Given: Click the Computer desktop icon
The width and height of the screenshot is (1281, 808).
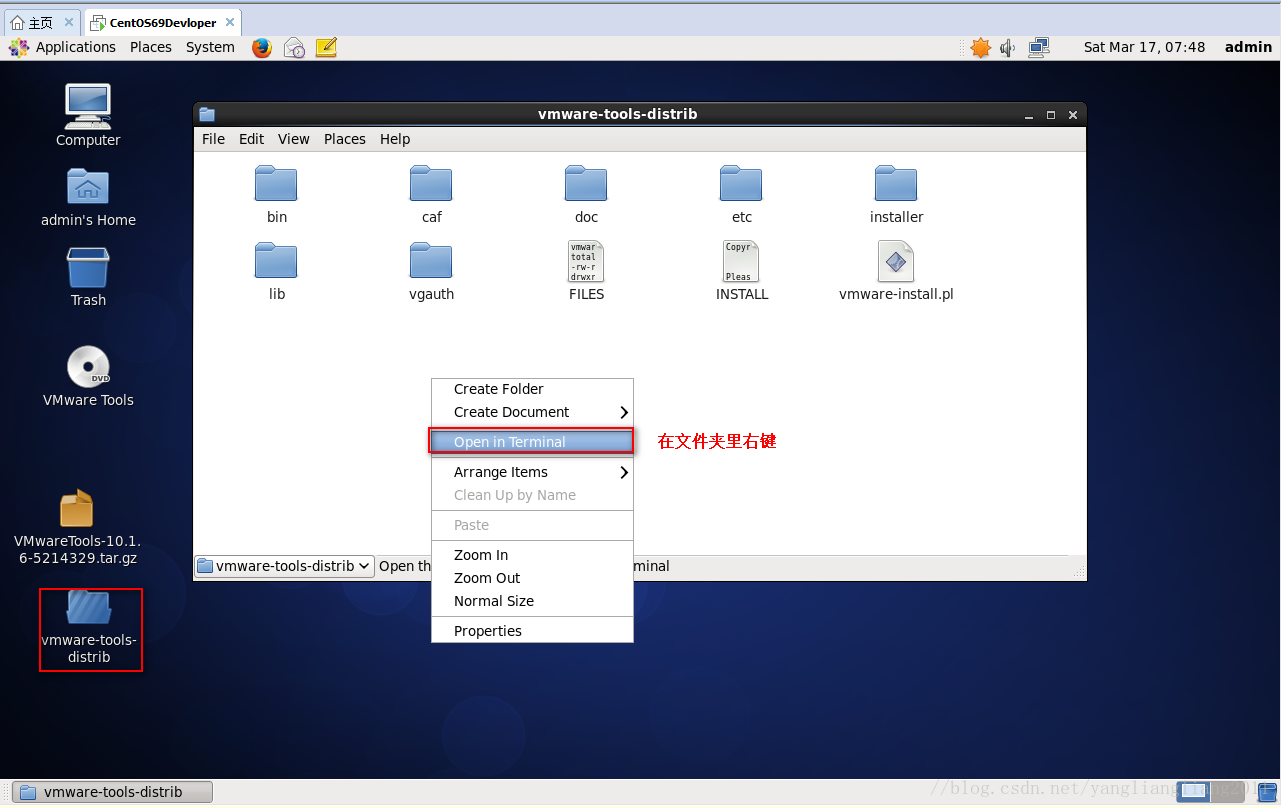Looking at the screenshot, I should pyautogui.click(x=88, y=106).
